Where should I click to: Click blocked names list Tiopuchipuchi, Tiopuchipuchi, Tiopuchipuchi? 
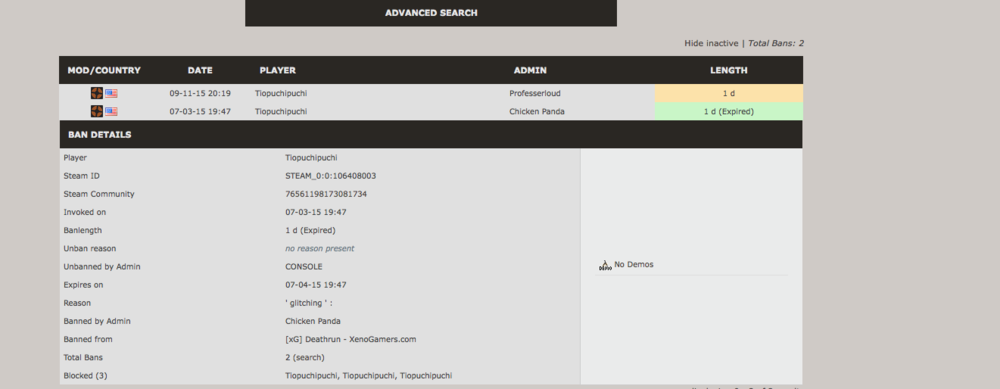pos(369,376)
